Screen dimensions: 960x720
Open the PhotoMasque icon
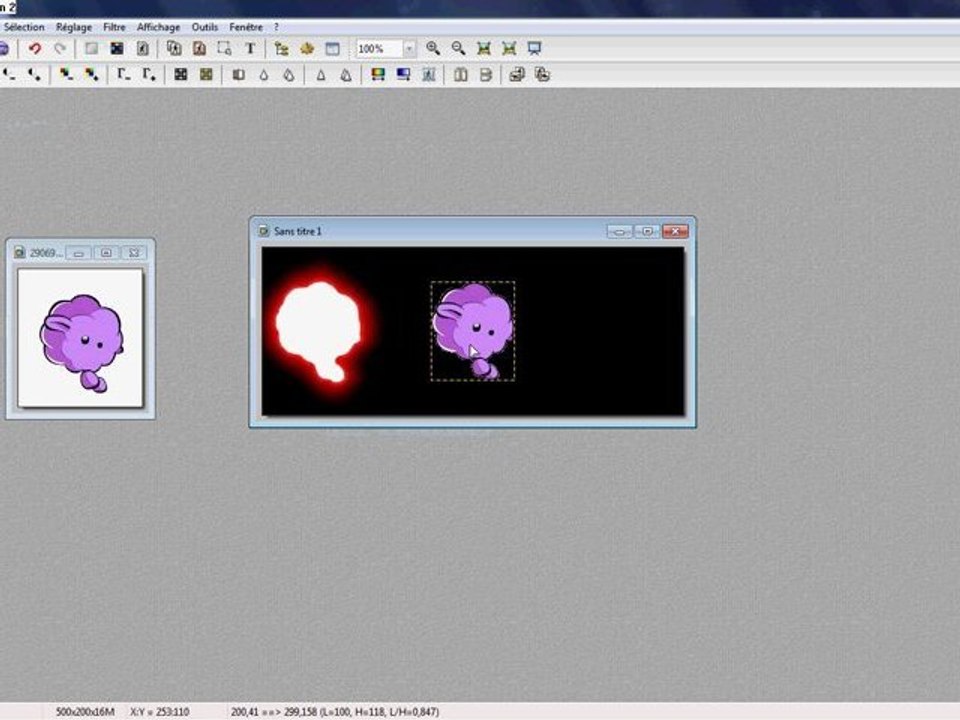[x=403, y=75]
